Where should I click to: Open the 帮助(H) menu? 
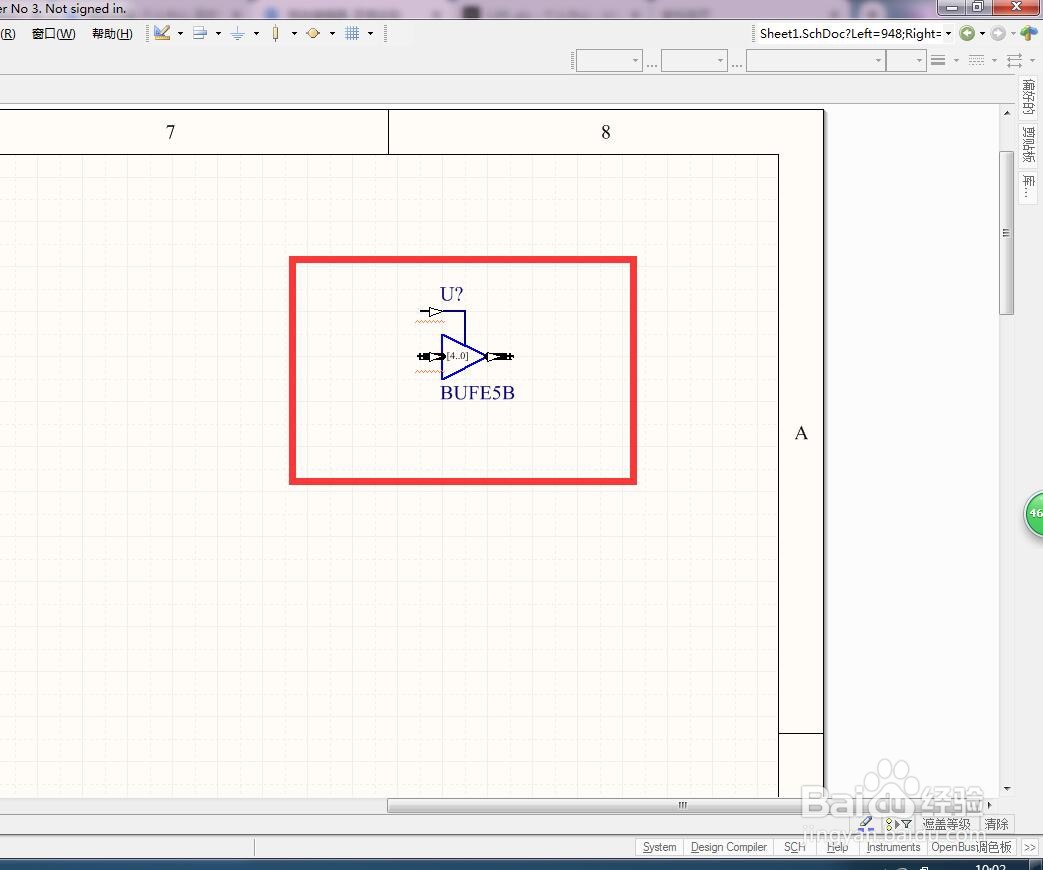click(112, 33)
